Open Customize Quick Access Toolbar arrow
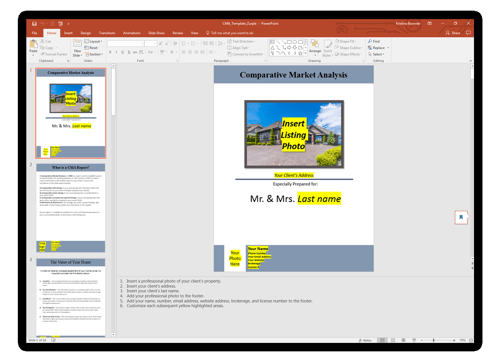The height and width of the screenshot is (362, 500). tap(68, 24)
